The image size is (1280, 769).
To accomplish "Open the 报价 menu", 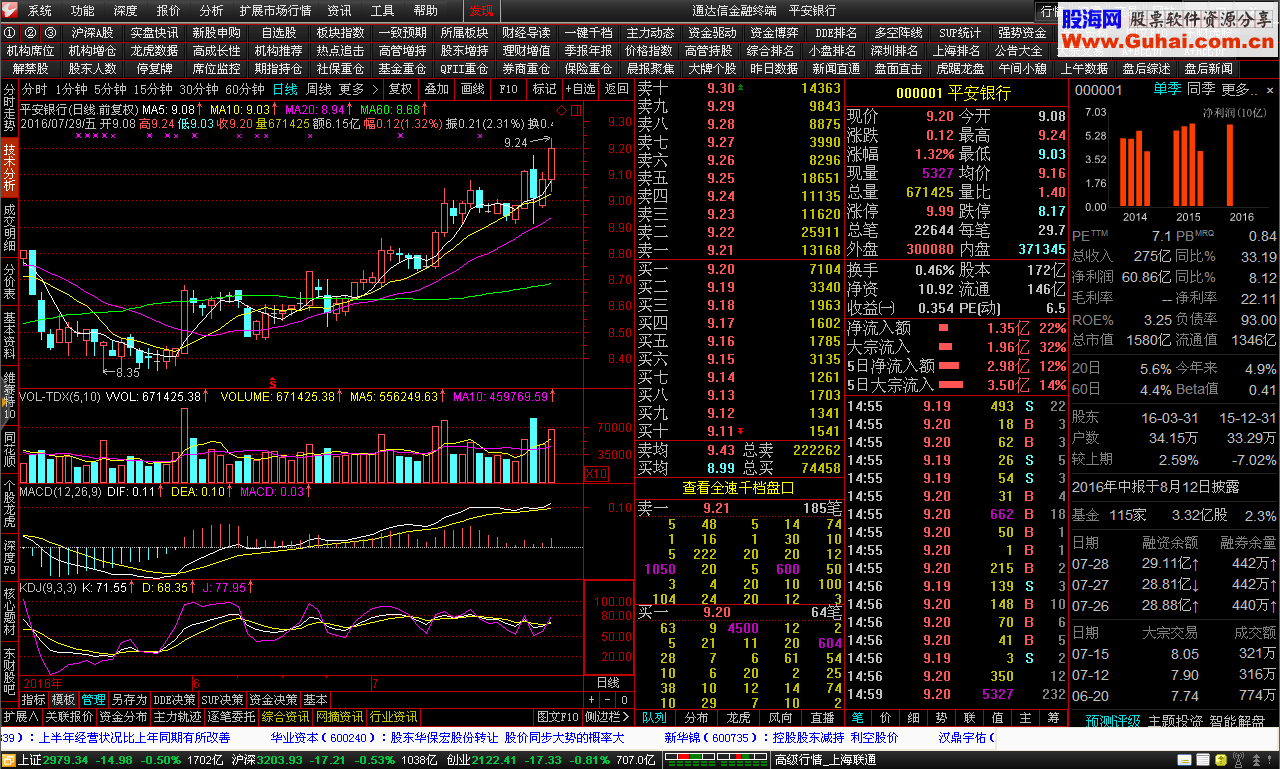I will (169, 11).
